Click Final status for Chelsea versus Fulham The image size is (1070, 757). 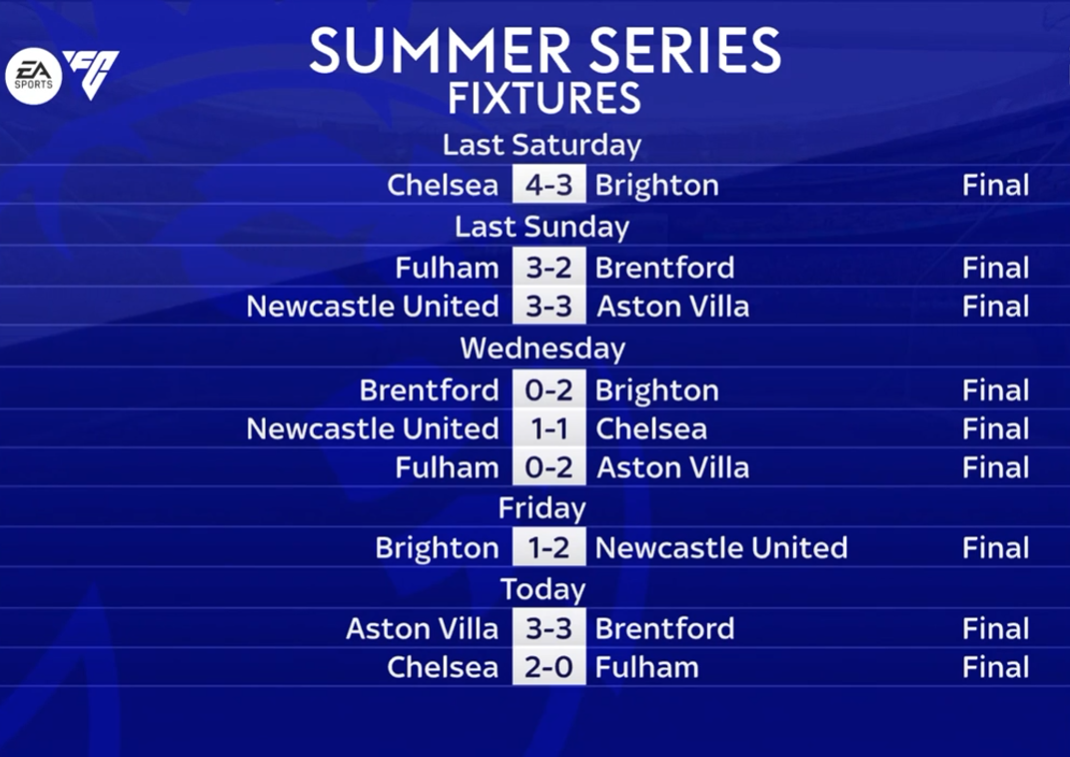[x=996, y=667]
